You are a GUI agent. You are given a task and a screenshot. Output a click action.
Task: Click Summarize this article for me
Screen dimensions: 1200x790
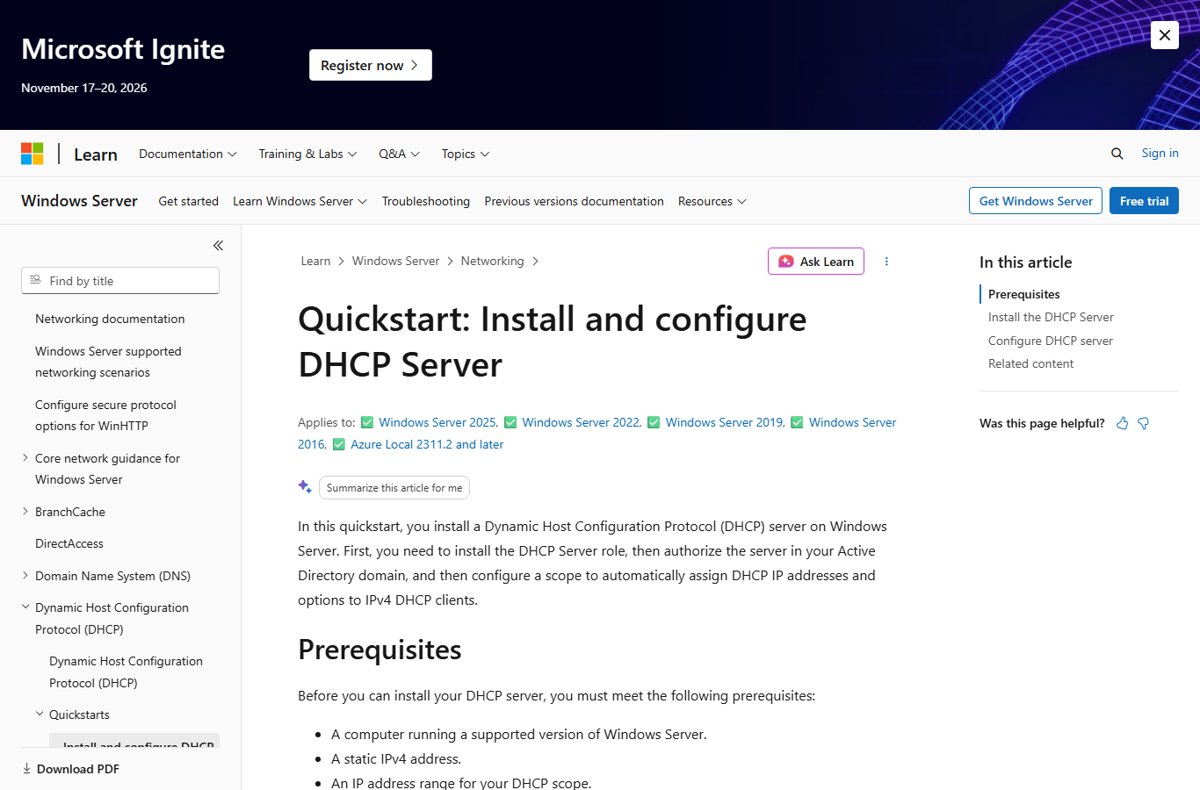tap(394, 488)
